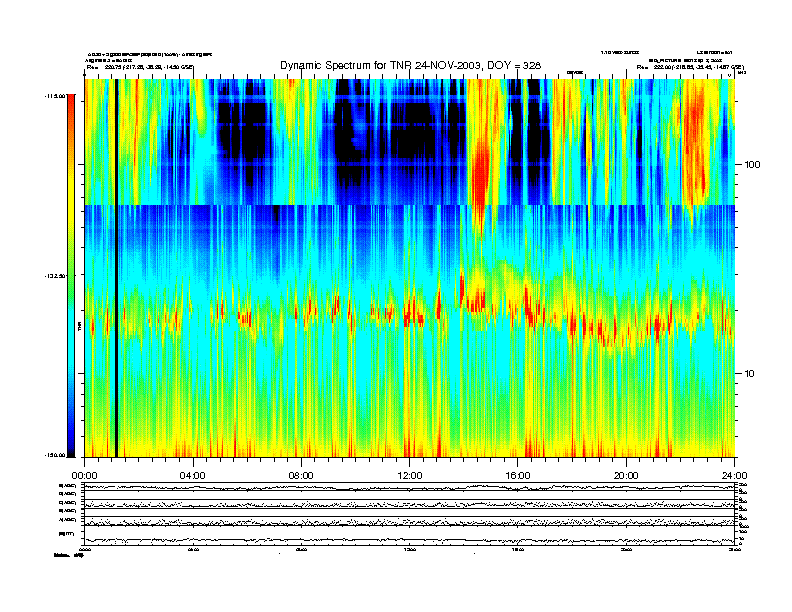The image size is (792, 612).
Task: Click the 08:00 time axis label
Action: coord(301,476)
